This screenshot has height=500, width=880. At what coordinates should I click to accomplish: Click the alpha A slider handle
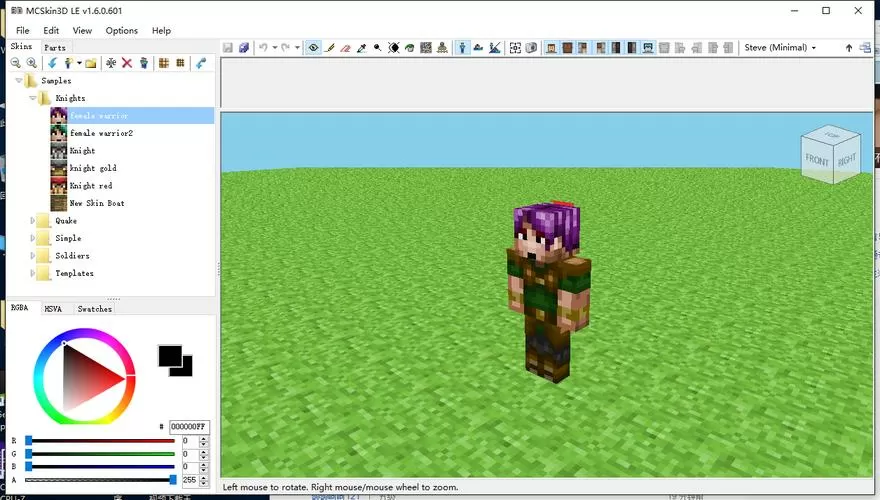coord(173,479)
